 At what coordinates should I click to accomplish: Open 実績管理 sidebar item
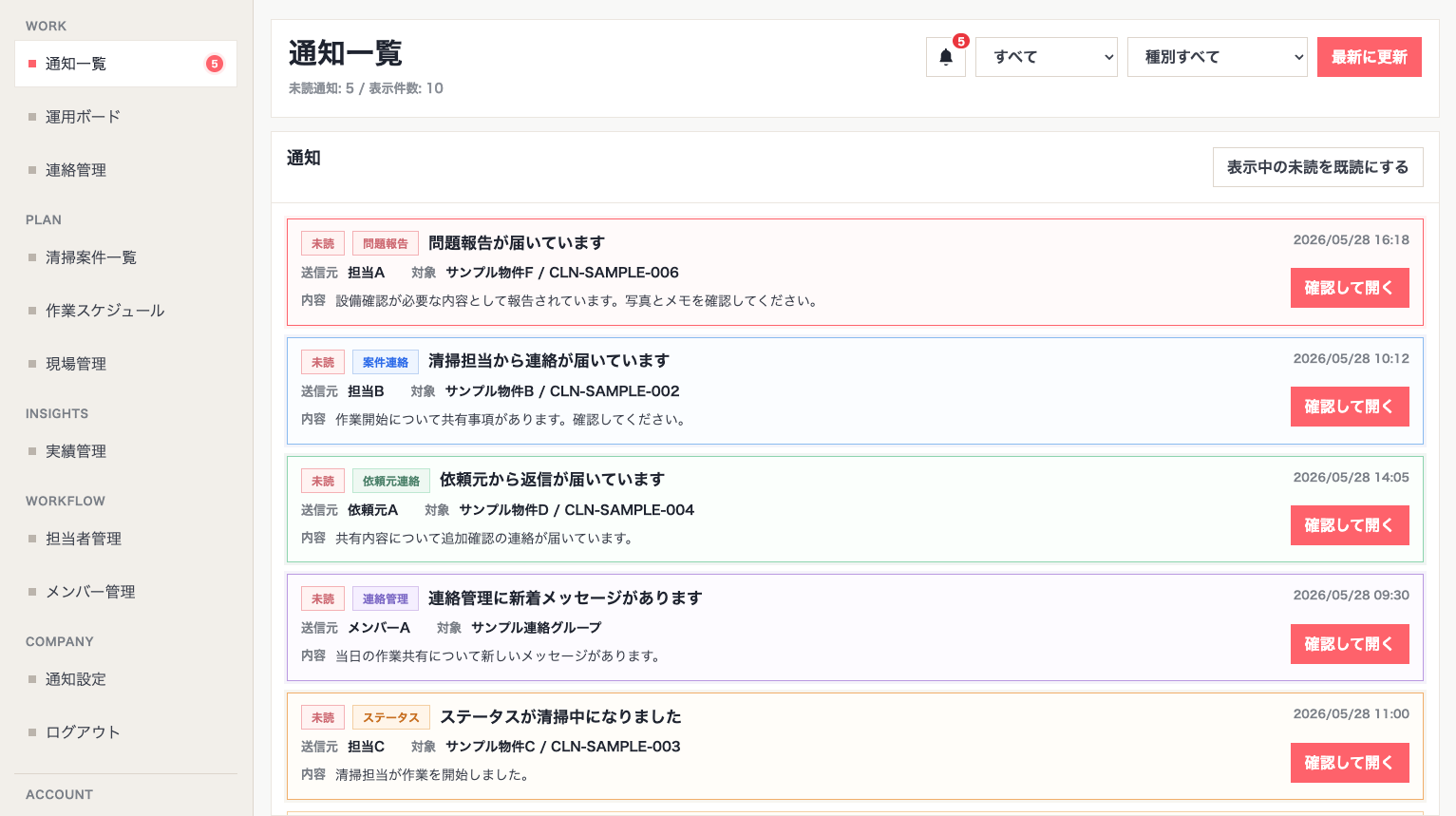[x=125, y=451]
